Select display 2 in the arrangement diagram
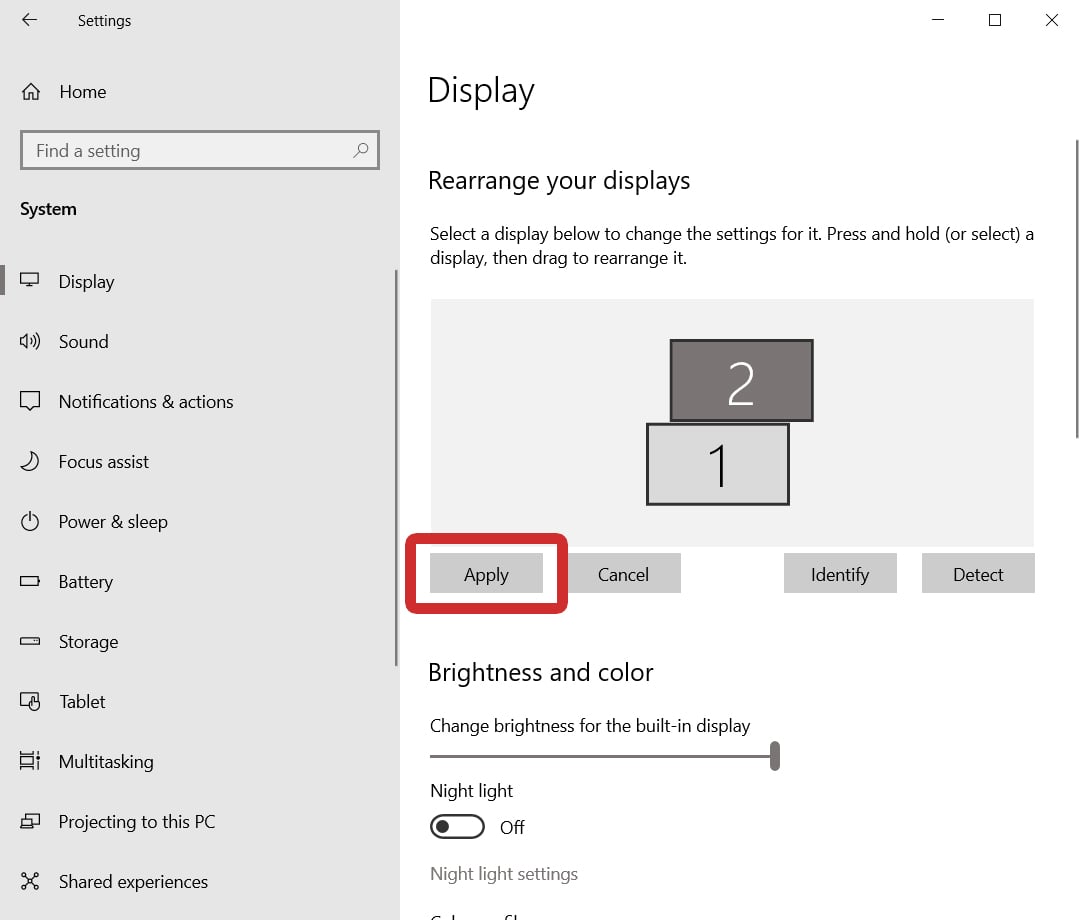Image resolution: width=1081 pixels, height=920 pixels. 741,380
